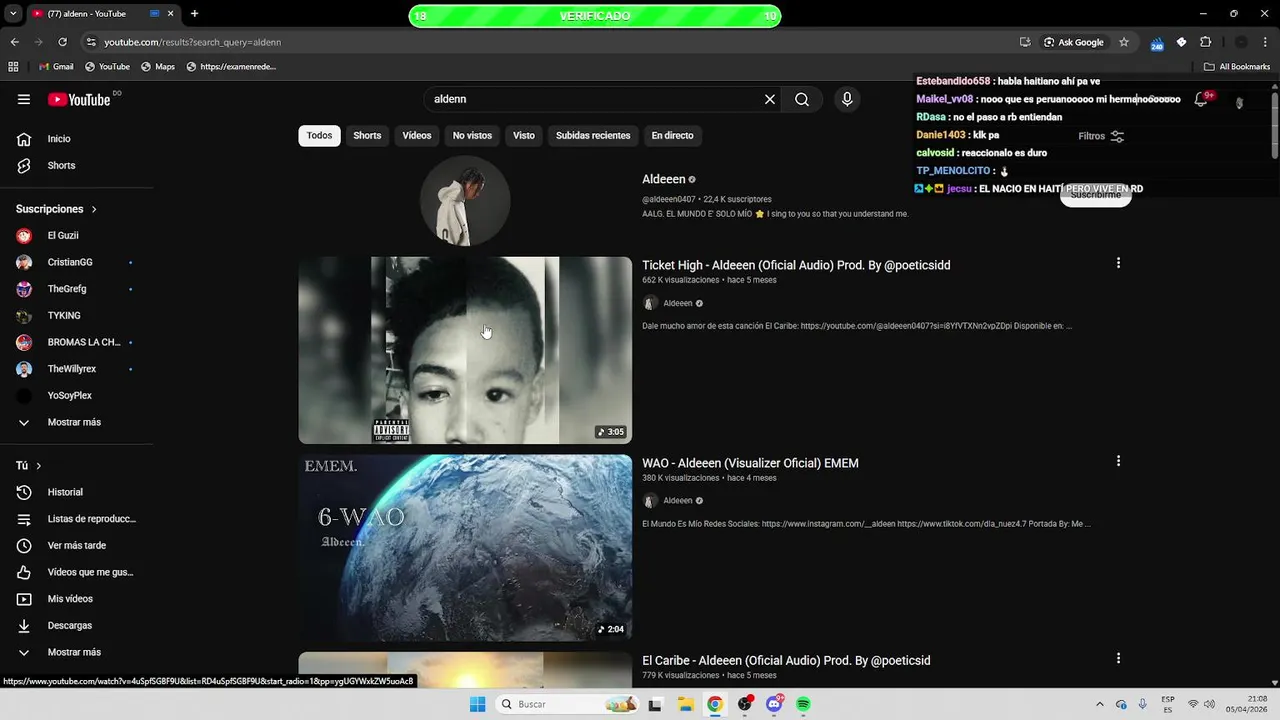Click the taskbar Buscar search box

point(567,704)
